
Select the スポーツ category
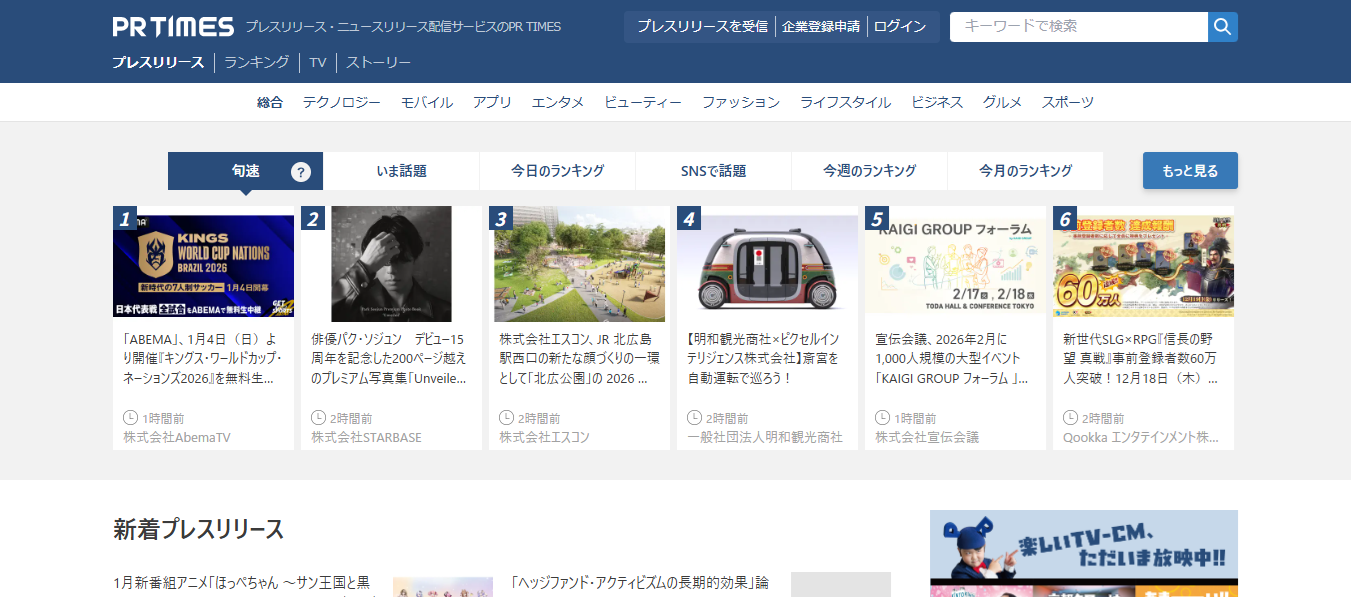pos(1068,102)
